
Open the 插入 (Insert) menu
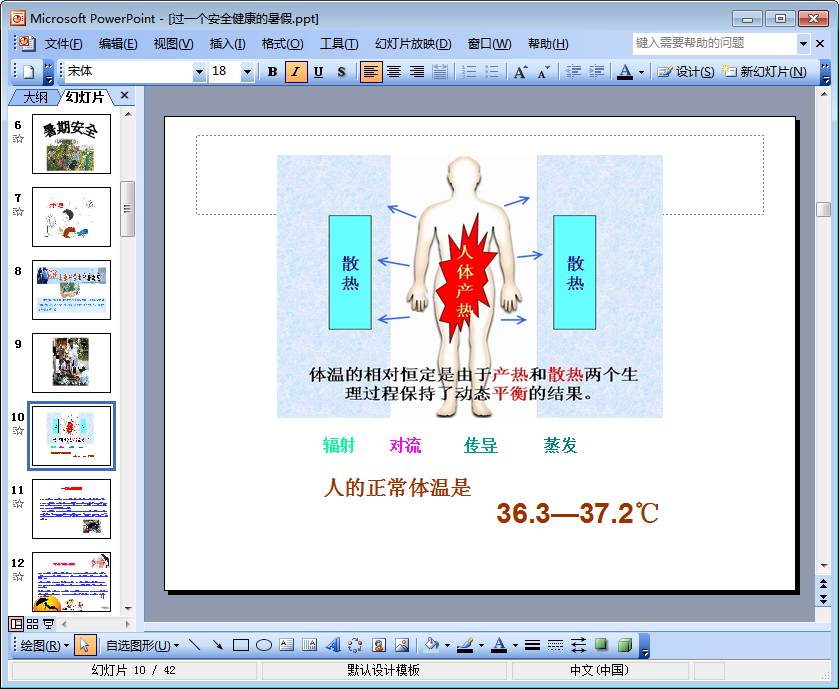[227, 44]
